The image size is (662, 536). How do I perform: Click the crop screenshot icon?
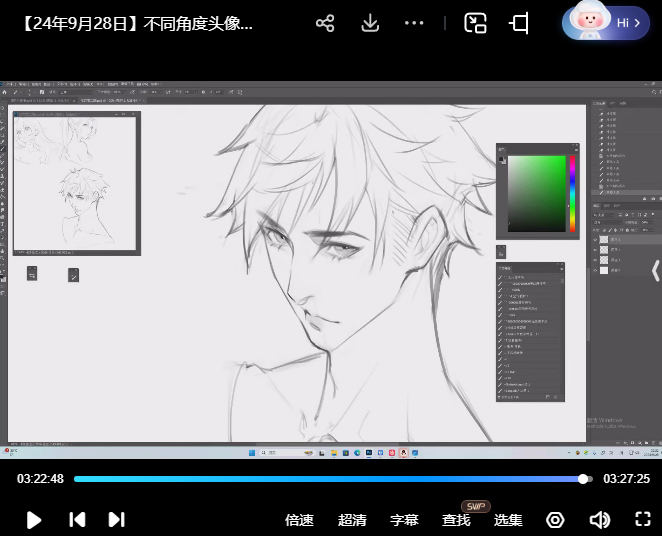[x=519, y=23]
